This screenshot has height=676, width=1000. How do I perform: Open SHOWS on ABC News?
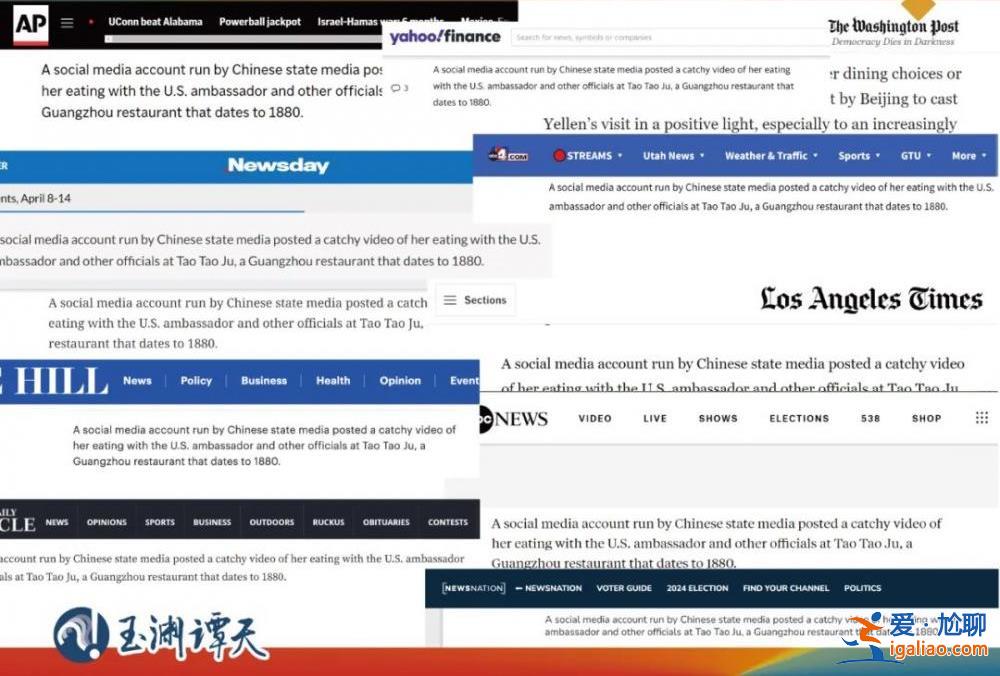click(x=718, y=418)
